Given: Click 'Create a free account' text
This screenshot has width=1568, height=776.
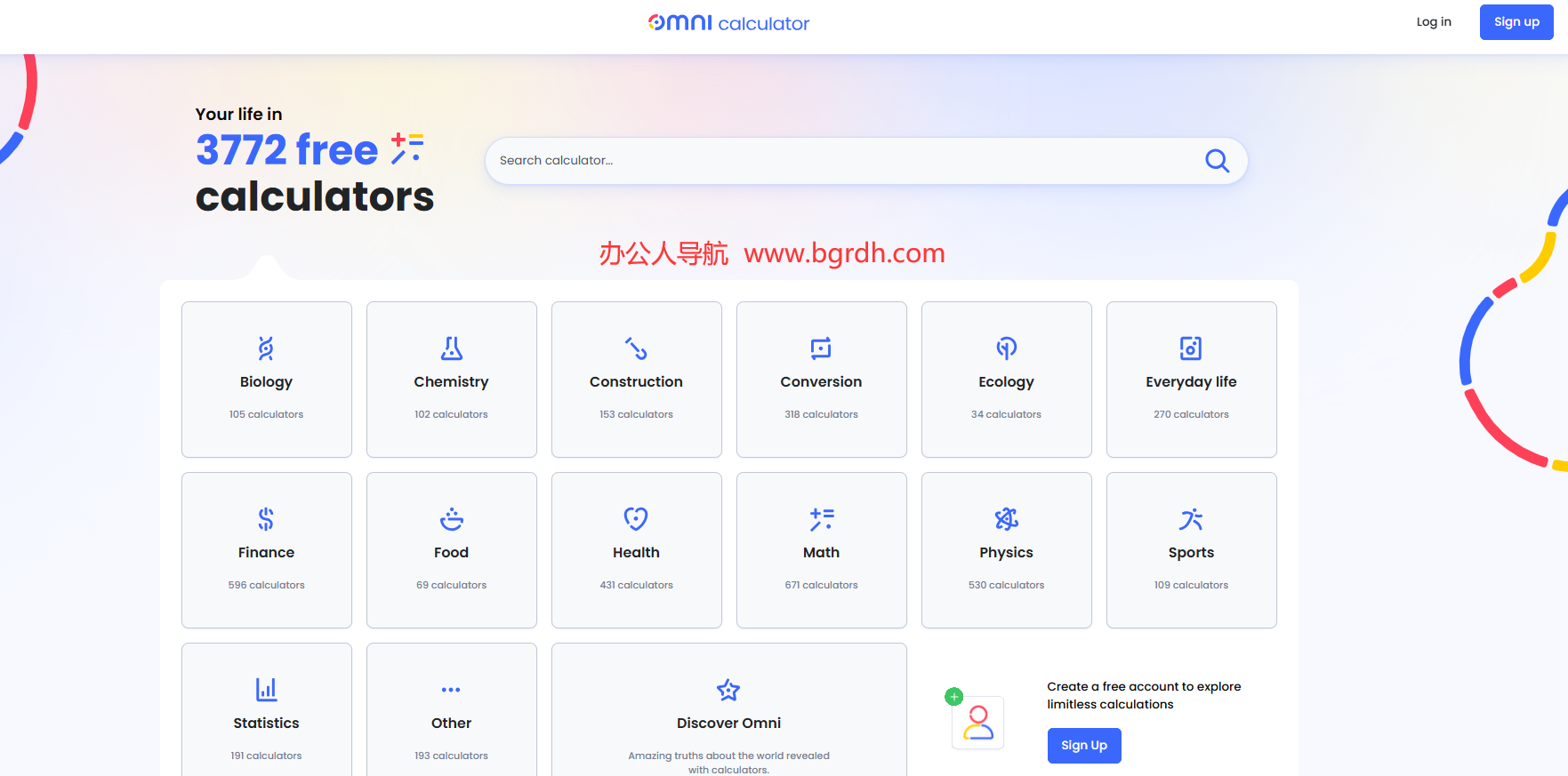Looking at the screenshot, I should coord(1144,695).
